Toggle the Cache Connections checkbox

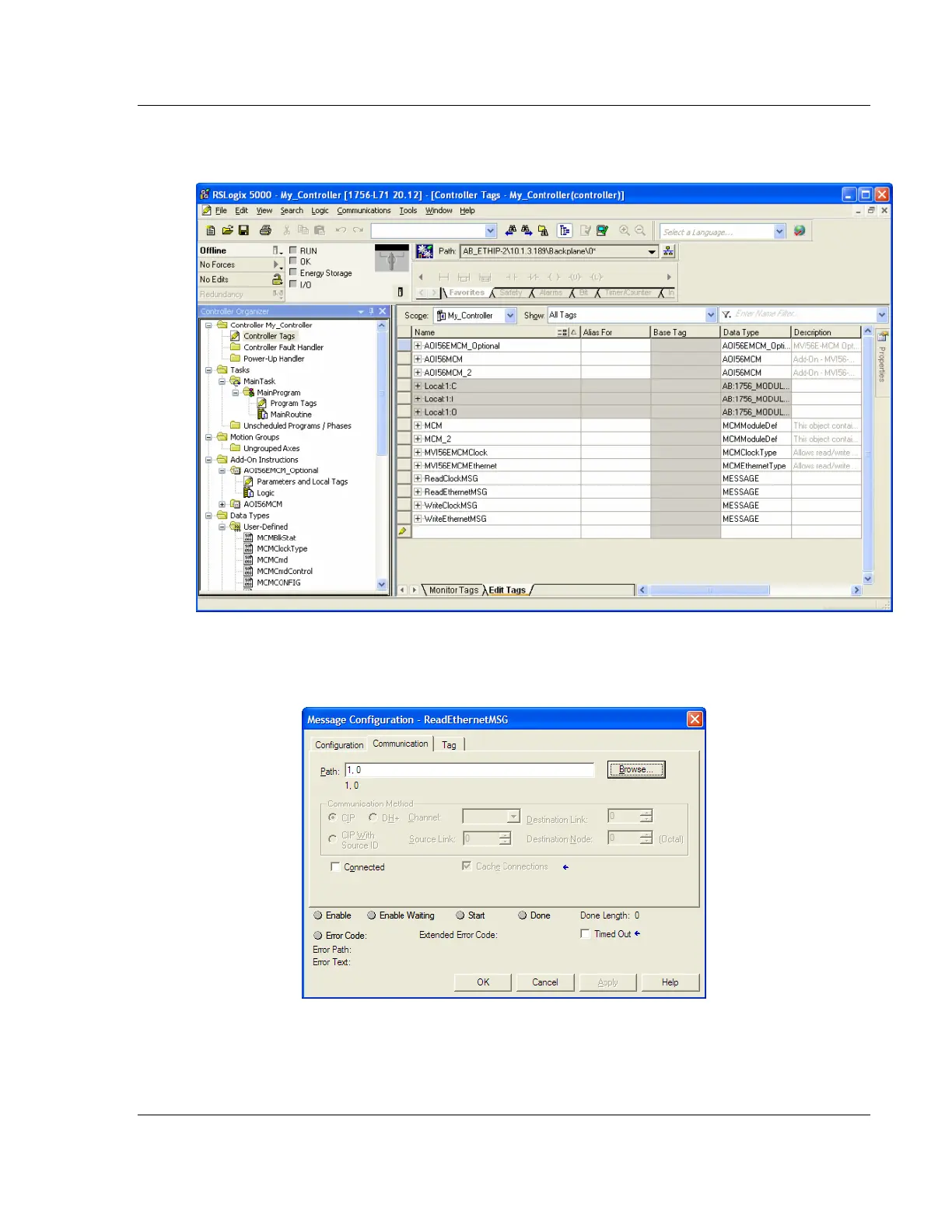pos(467,866)
